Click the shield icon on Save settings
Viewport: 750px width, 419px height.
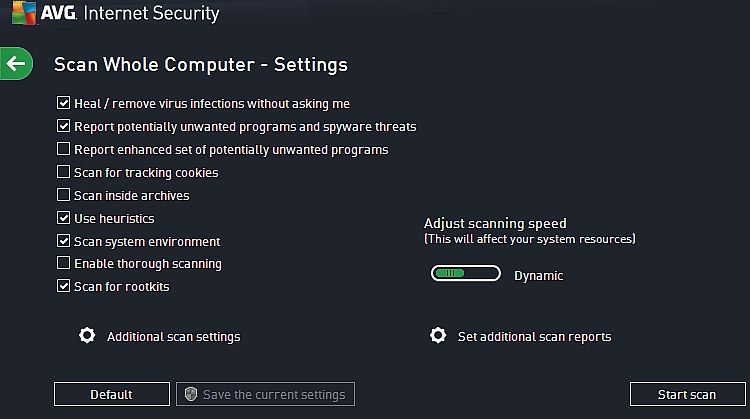(x=191, y=394)
